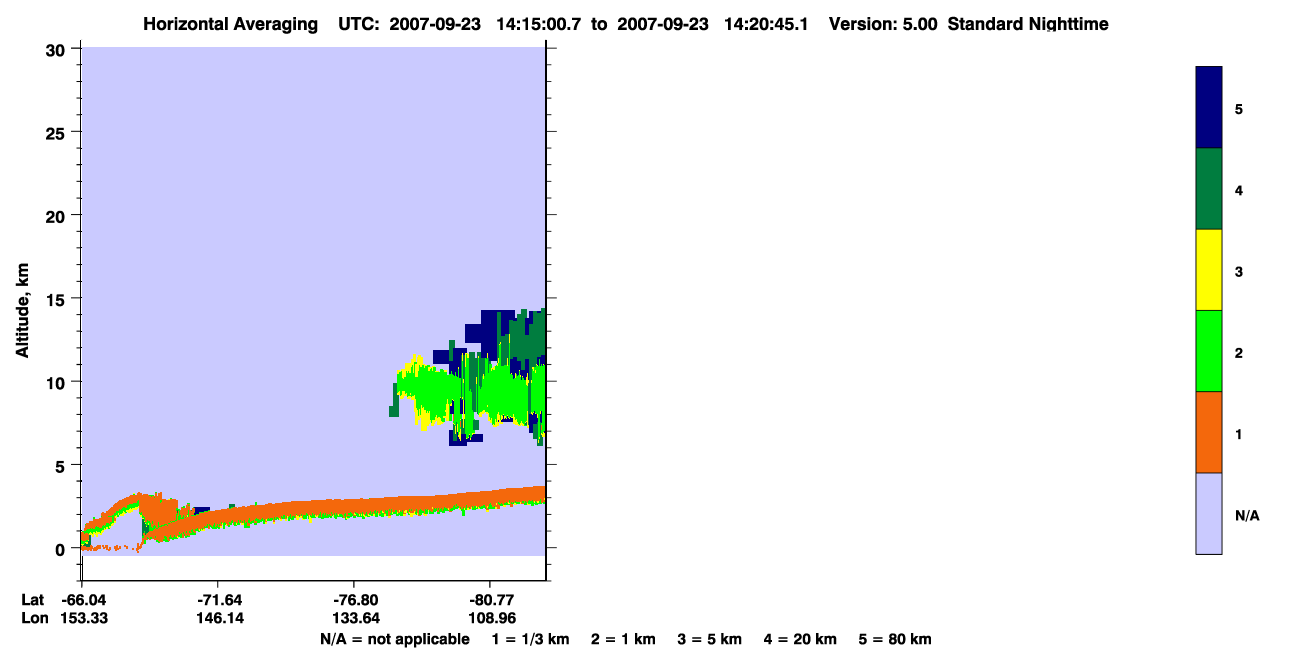Click legend text '4 = 20 km'

[x=801, y=639]
